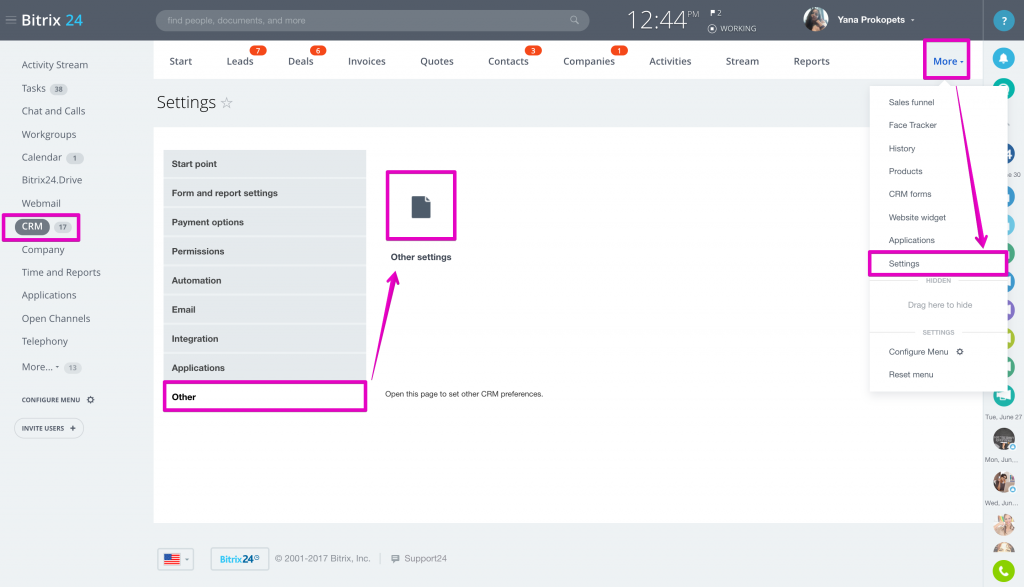Select Sales funnel from More menu
Image resolution: width=1024 pixels, height=587 pixels.
[x=911, y=103]
